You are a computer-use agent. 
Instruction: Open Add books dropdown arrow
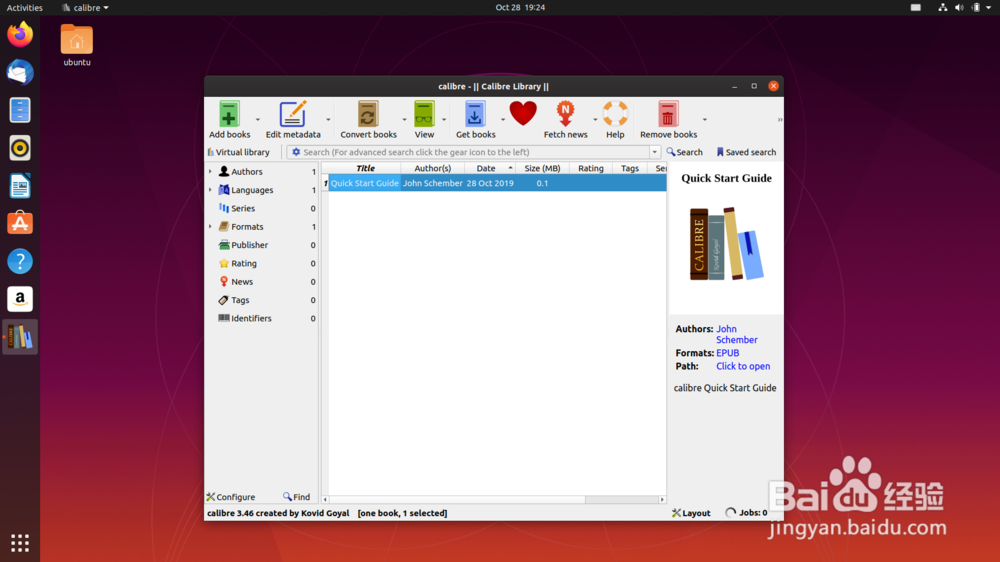click(258, 119)
